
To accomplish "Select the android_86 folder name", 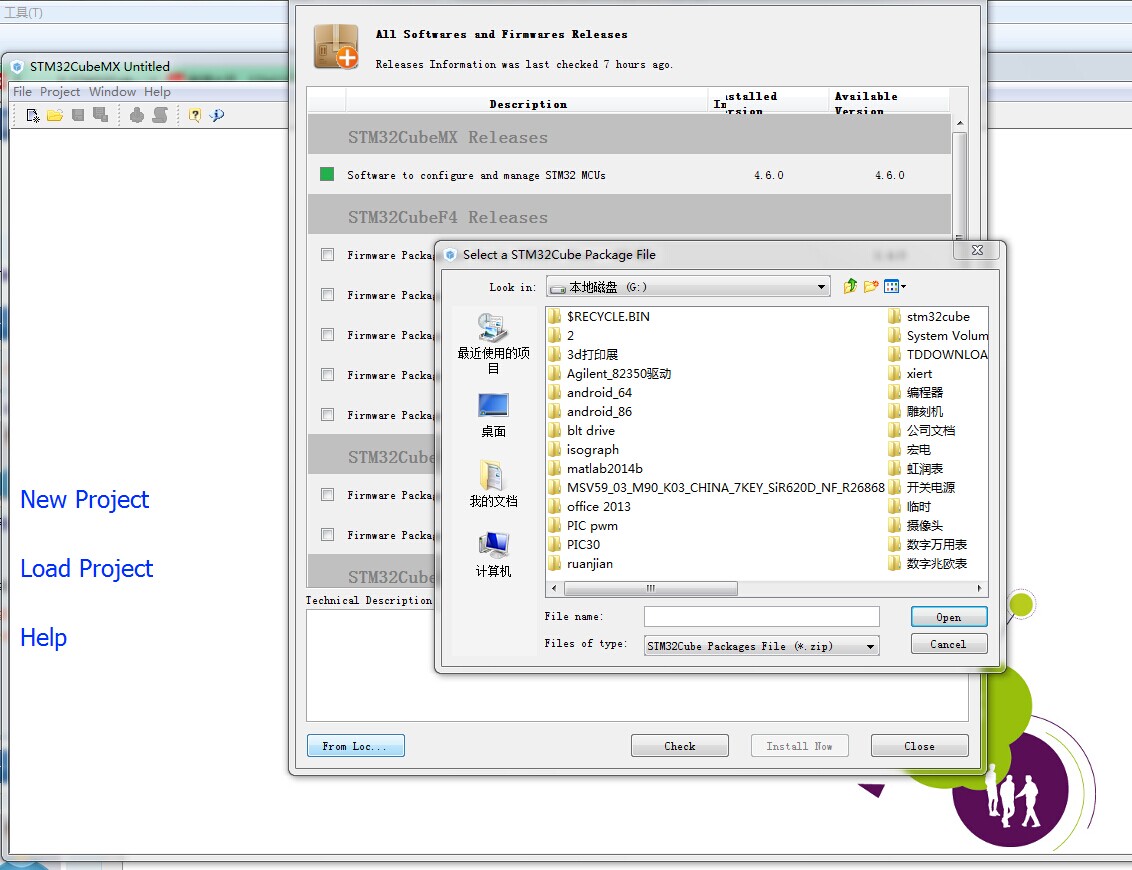I will 599,412.
